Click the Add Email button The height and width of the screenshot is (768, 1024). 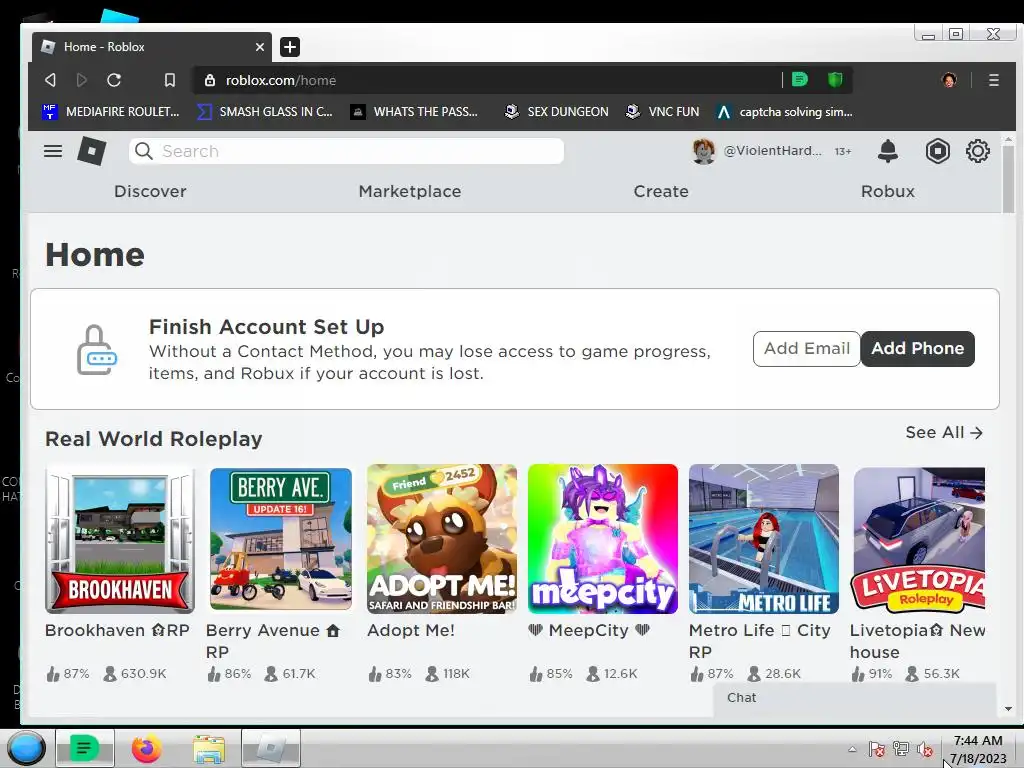807,348
